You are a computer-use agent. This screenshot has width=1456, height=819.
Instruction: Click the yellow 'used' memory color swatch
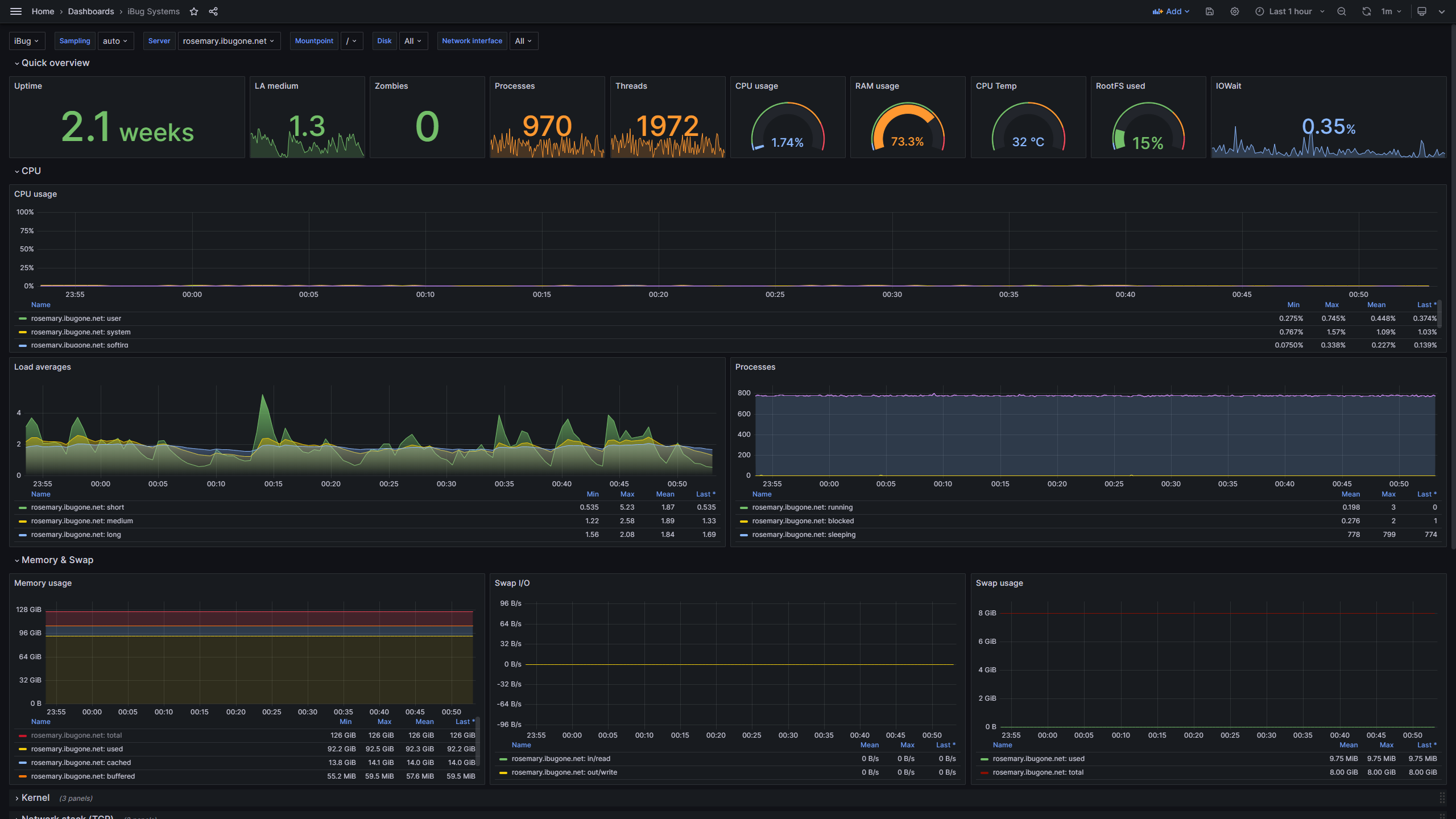point(23,749)
